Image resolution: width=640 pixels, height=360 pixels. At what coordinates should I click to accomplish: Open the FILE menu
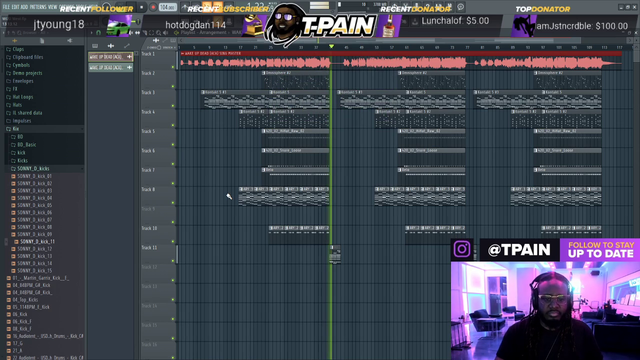pyautogui.click(x=6, y=7)
